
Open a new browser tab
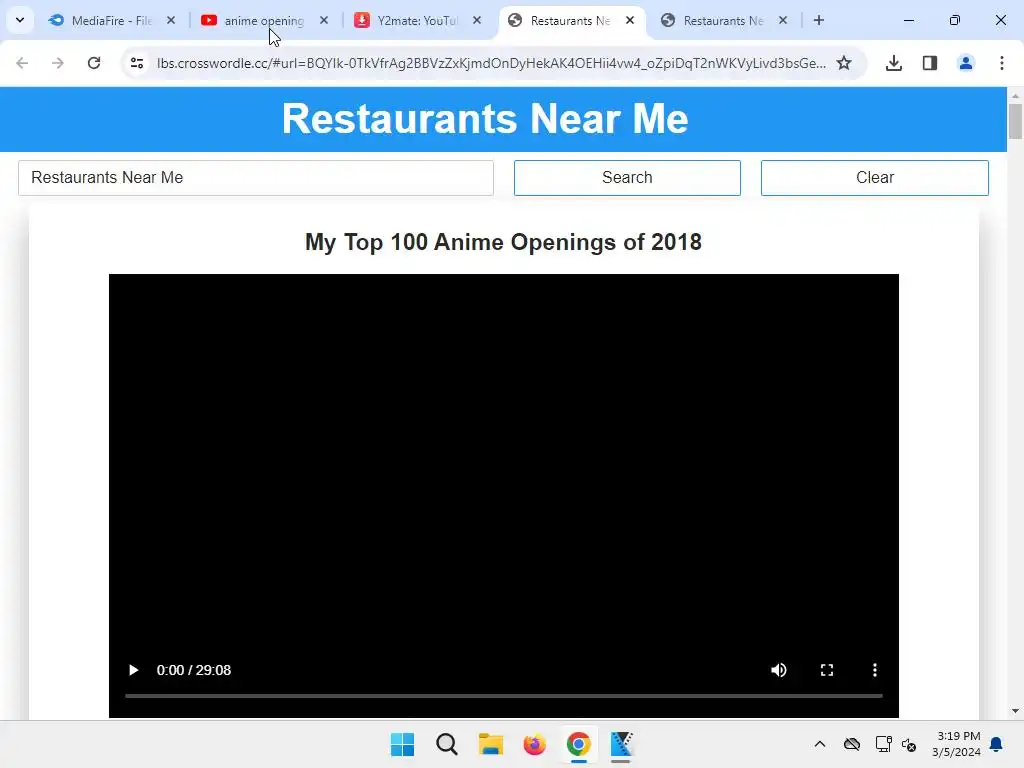(x=819, y=20)
